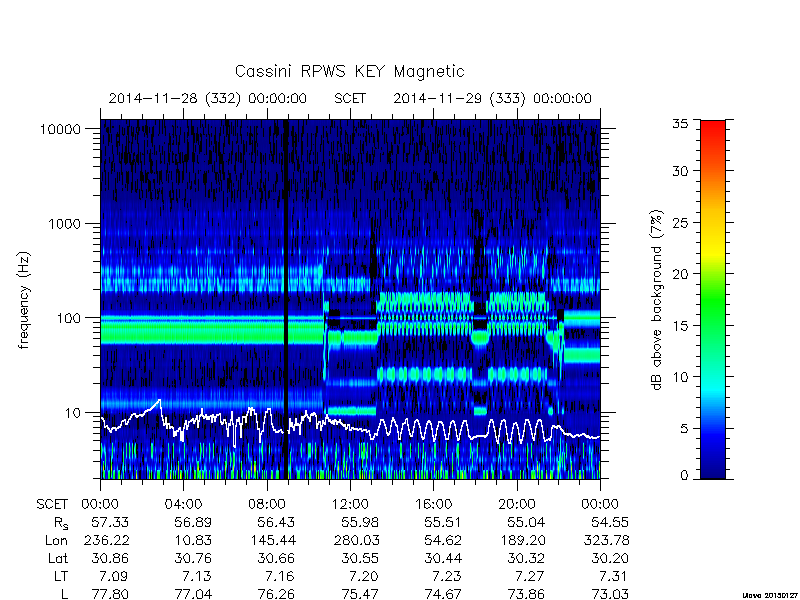The image size is (800, 600).
Task: Click the Lat value '30.20'
Action: [x=610, y=559]
